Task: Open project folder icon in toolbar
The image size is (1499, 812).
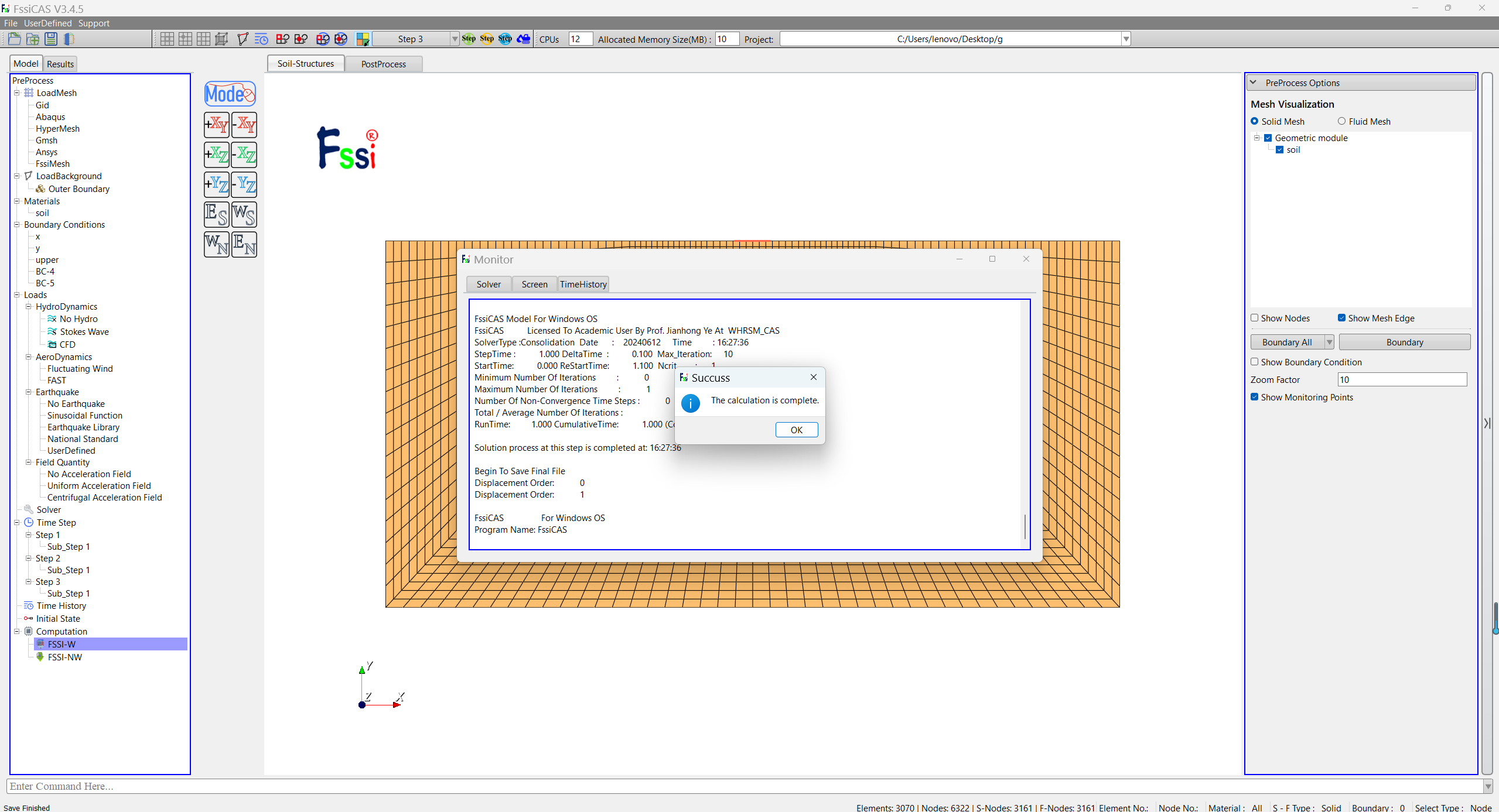Action: [15, 39]
